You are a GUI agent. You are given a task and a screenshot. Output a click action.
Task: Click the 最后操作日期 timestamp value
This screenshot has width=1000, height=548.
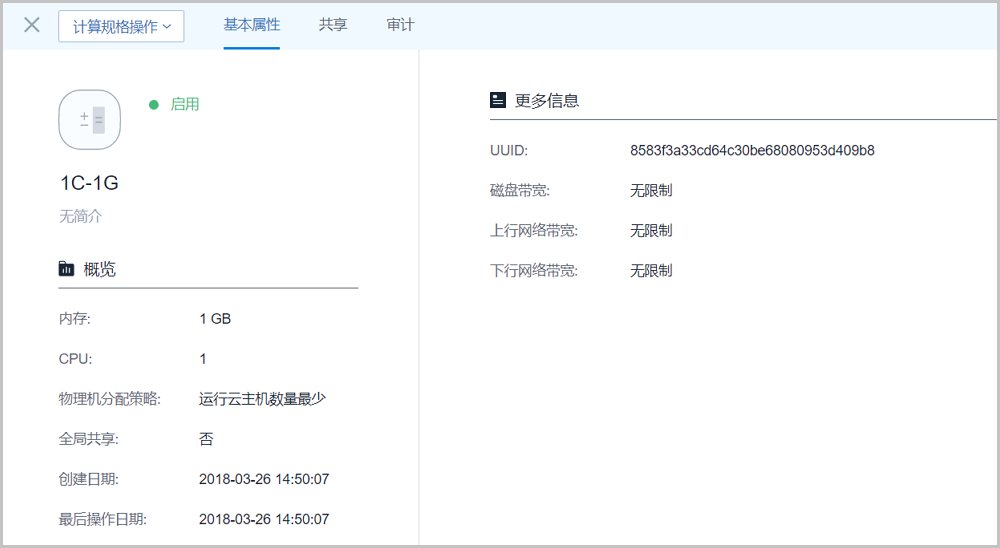[x=264, y=519]
